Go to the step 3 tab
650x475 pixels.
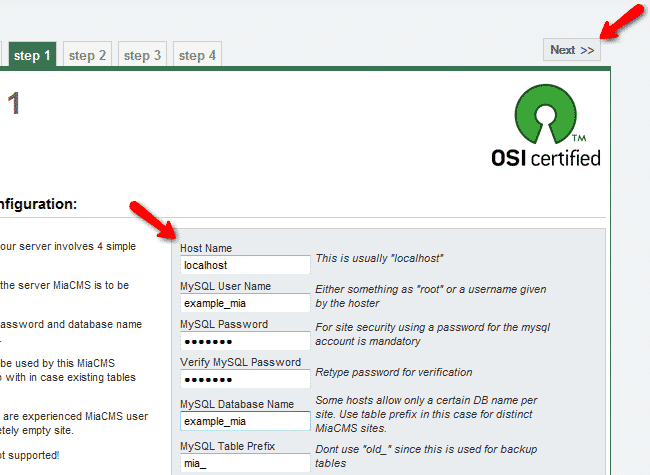click(x=143, y=55)
